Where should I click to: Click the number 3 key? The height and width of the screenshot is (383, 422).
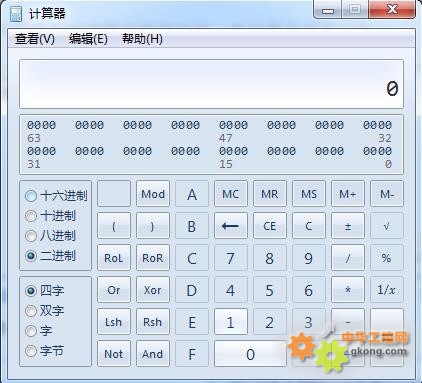click(x=309, y=322)
